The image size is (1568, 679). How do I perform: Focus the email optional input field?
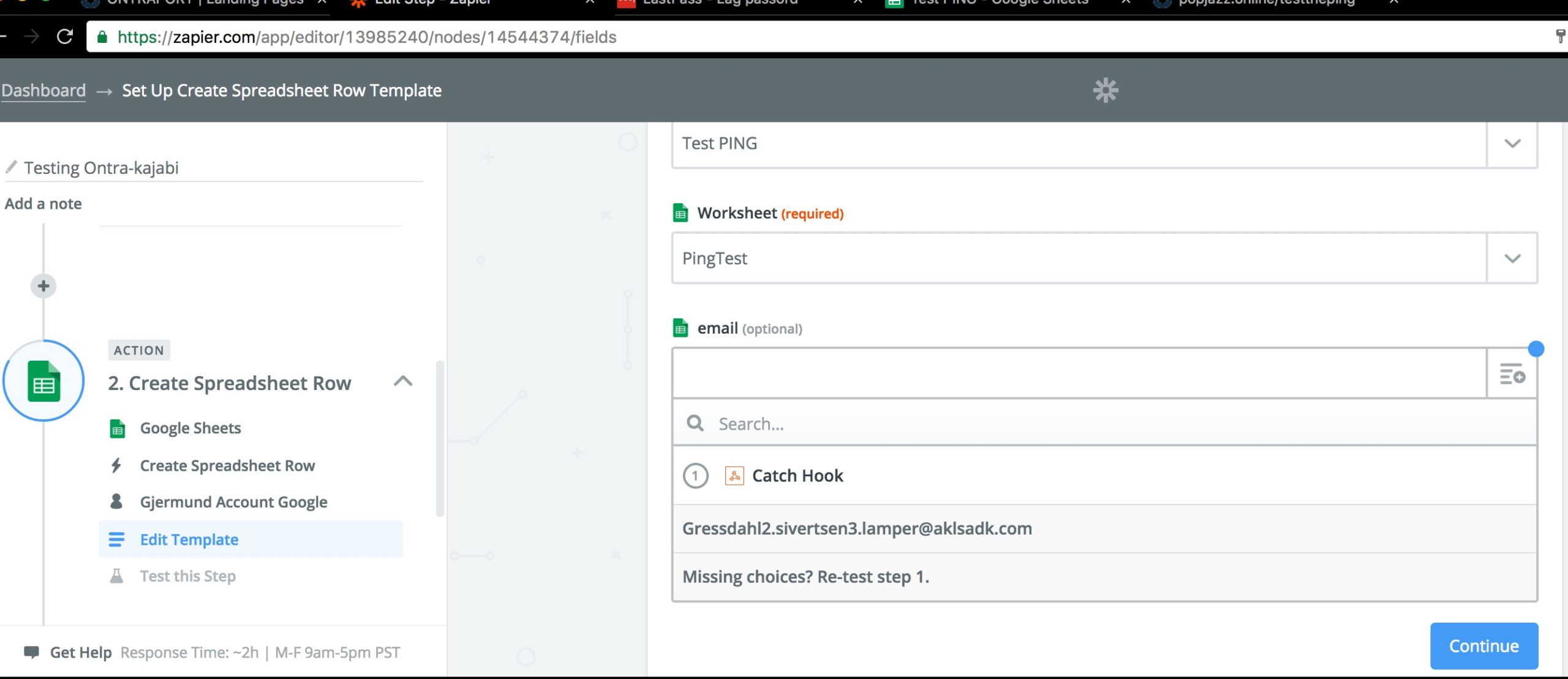[1079, 373]
